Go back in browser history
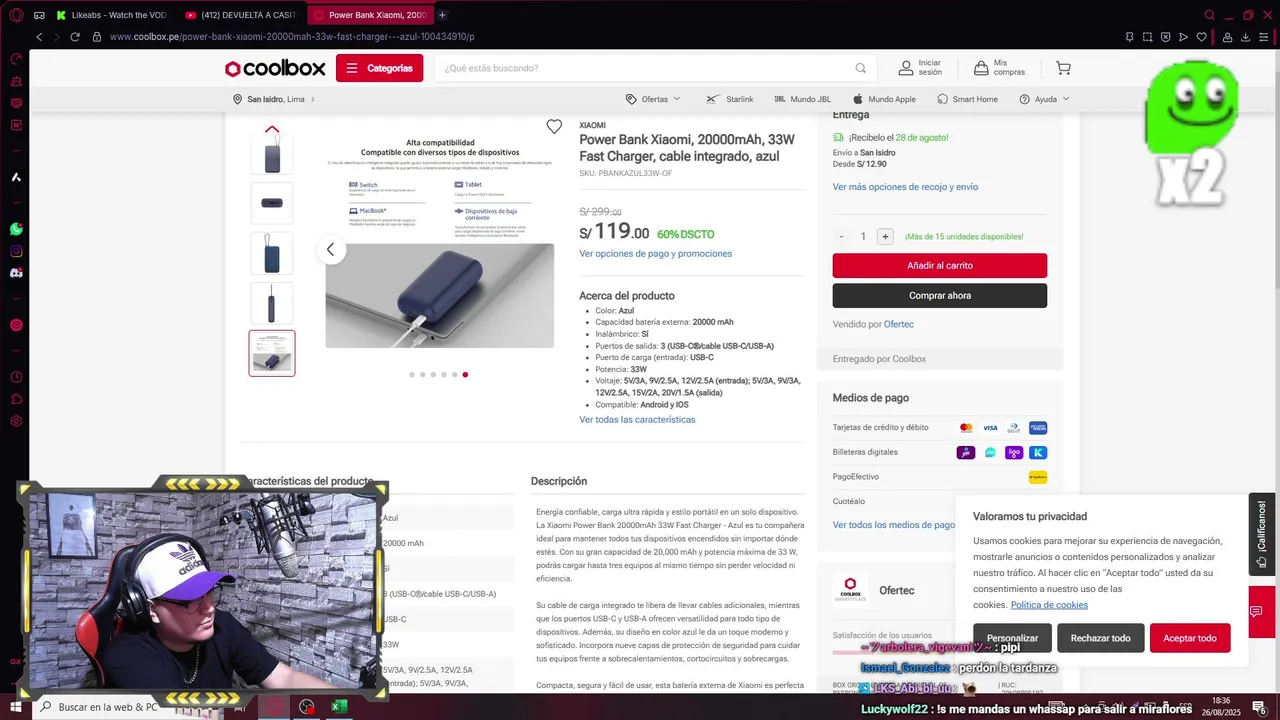 [x=39, y=37]
